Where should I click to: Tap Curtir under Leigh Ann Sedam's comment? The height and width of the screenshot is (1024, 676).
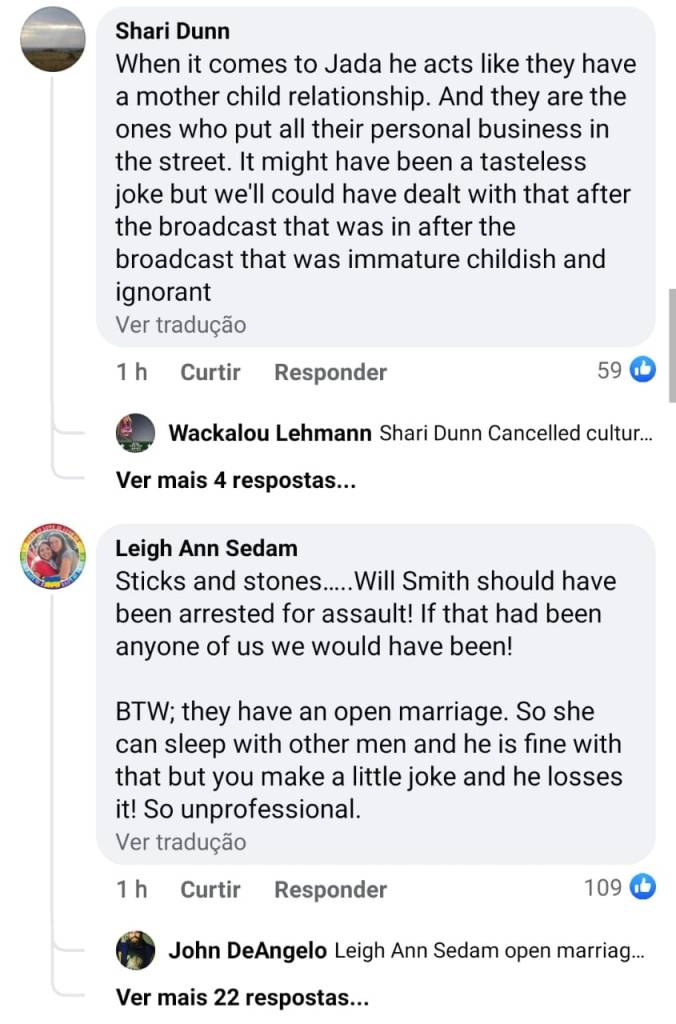210,889
